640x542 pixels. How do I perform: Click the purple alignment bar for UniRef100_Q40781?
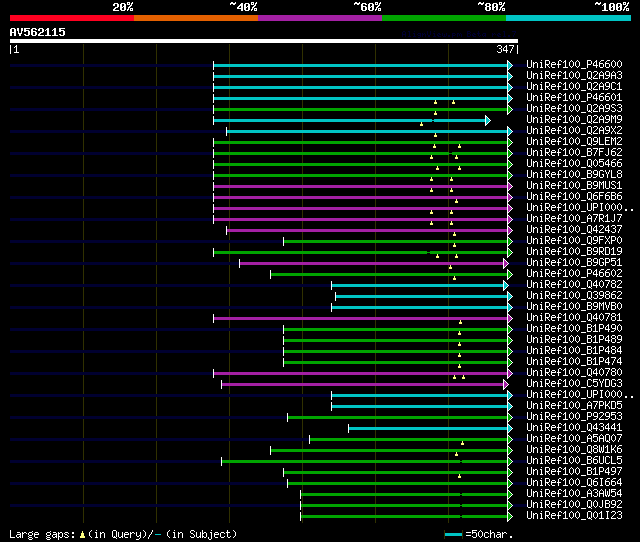[360, 319]
